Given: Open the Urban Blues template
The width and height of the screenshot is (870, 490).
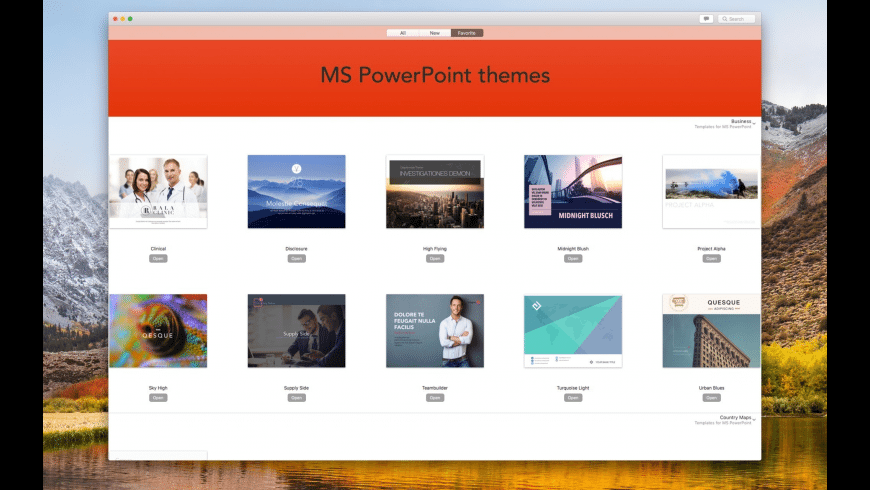Looking at the screenshot, I should point(711,398).
